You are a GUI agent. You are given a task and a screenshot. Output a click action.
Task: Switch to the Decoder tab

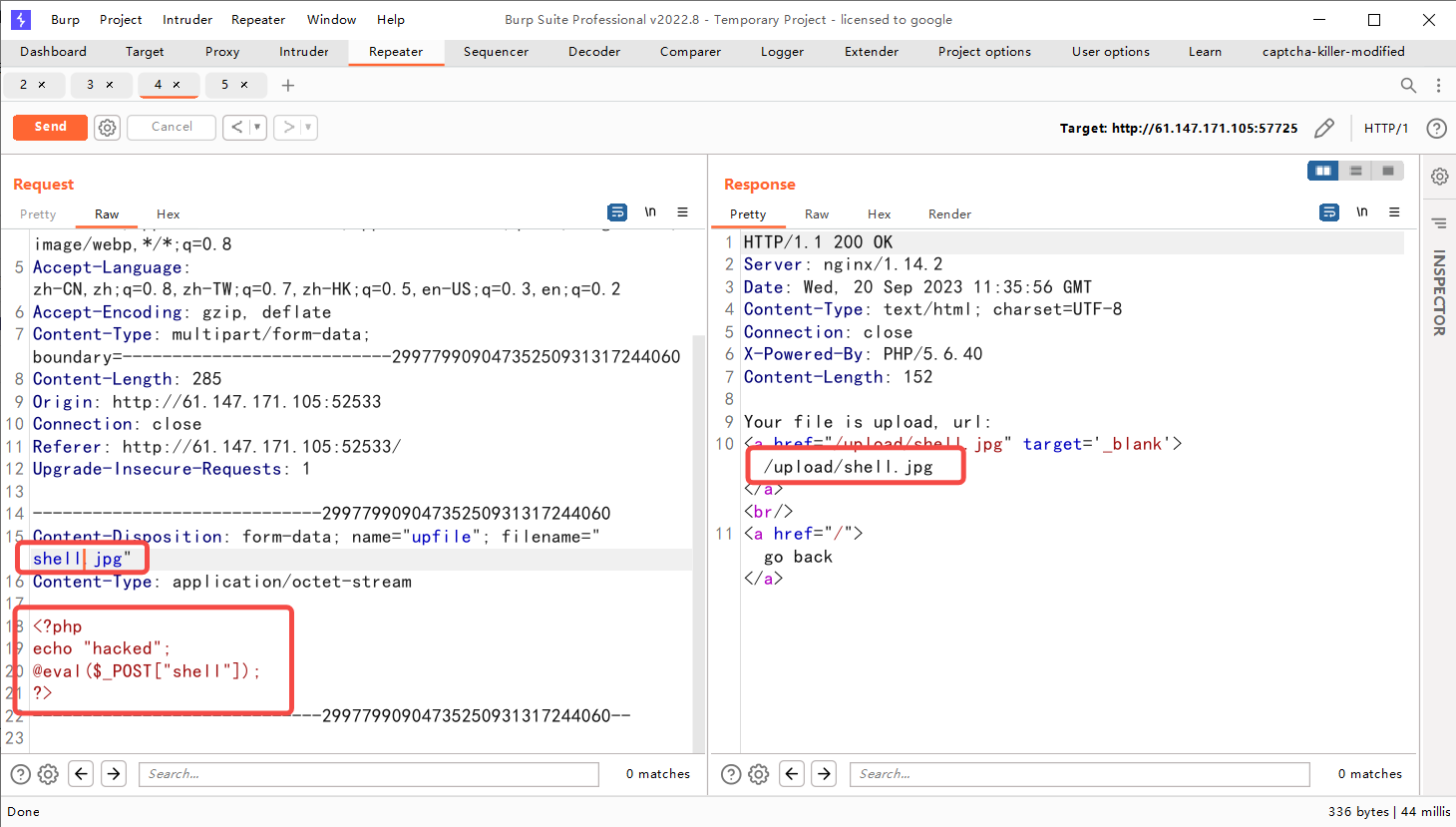594,52
